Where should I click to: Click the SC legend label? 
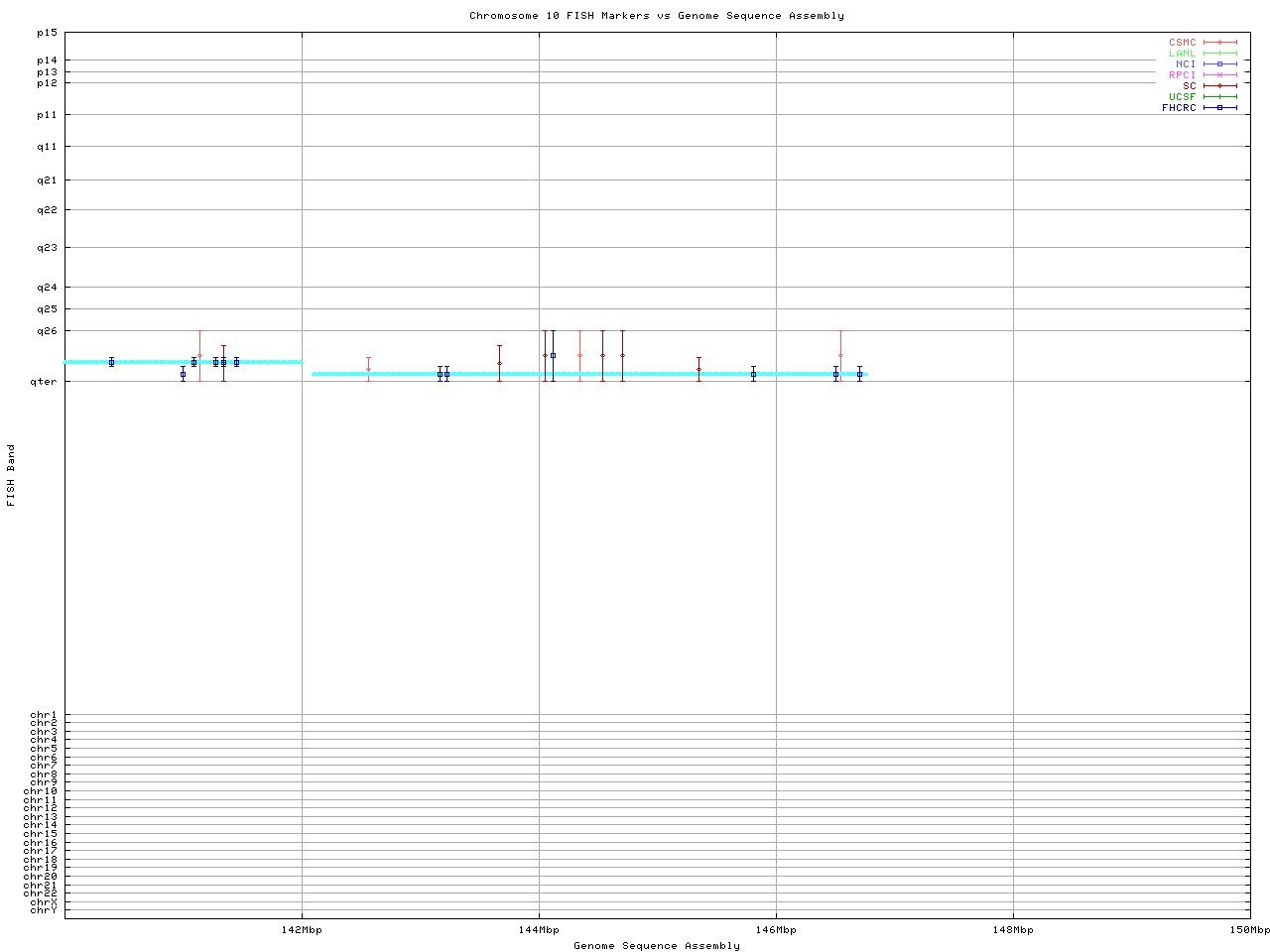point(1189,85)
